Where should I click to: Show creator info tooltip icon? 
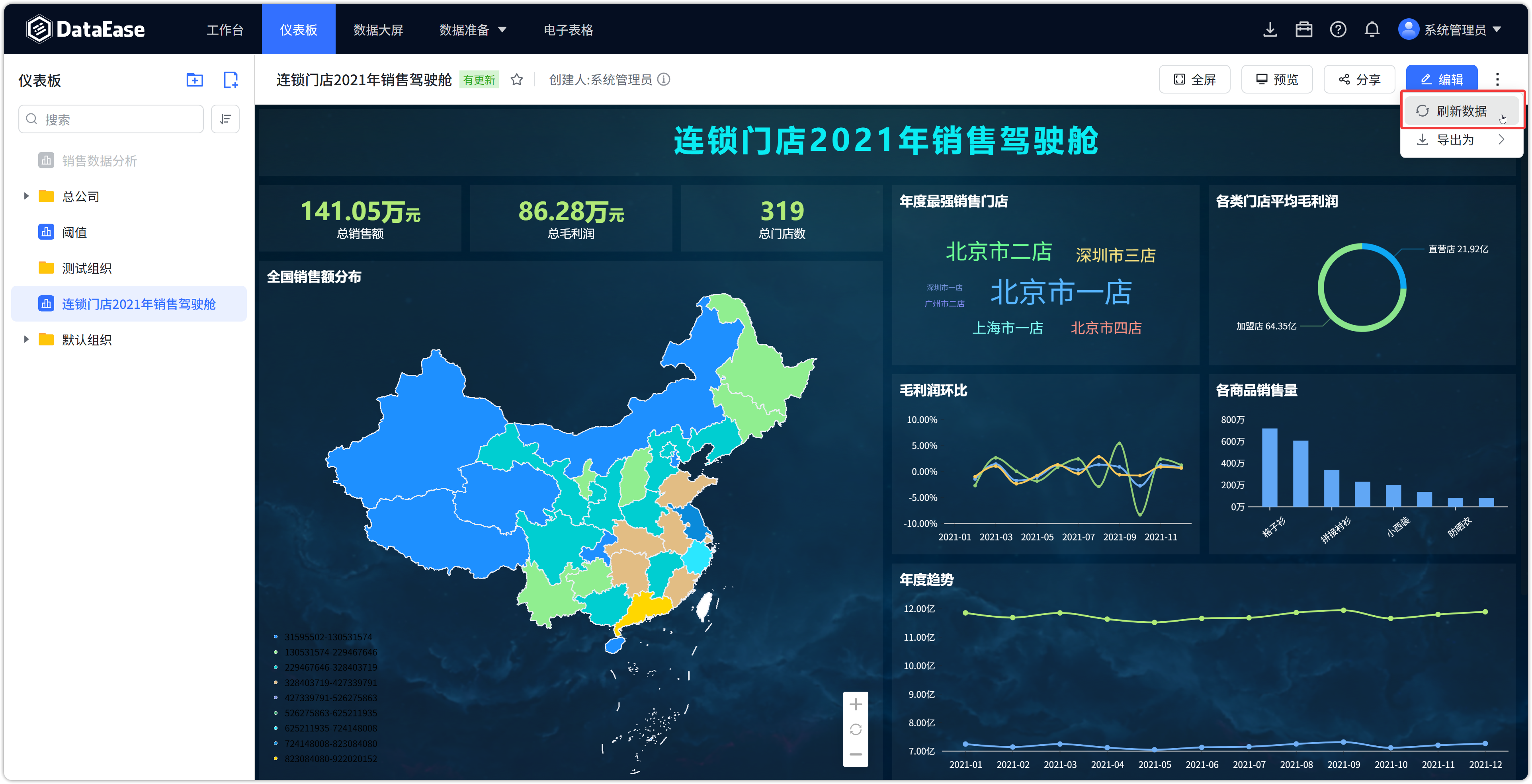coord(664,80)
